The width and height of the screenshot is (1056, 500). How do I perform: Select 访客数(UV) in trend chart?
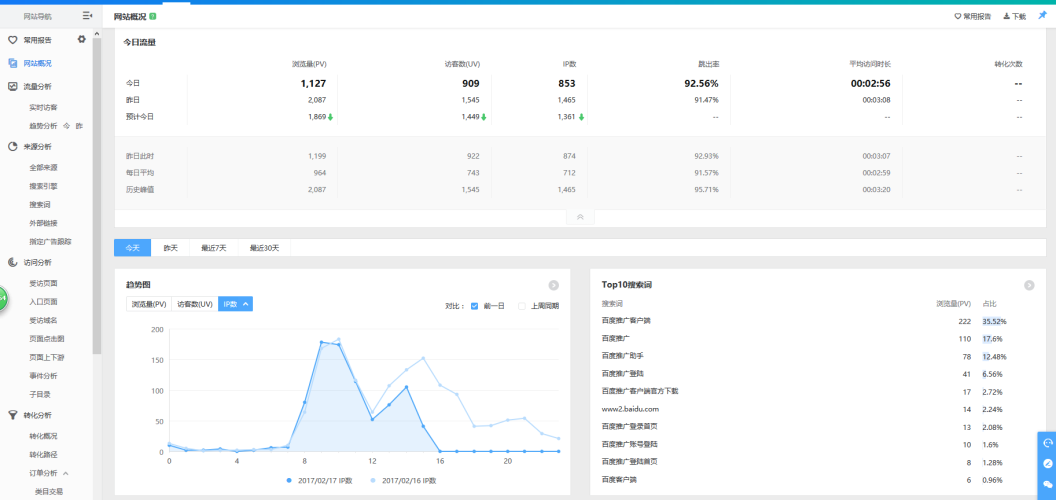point(195,304)
